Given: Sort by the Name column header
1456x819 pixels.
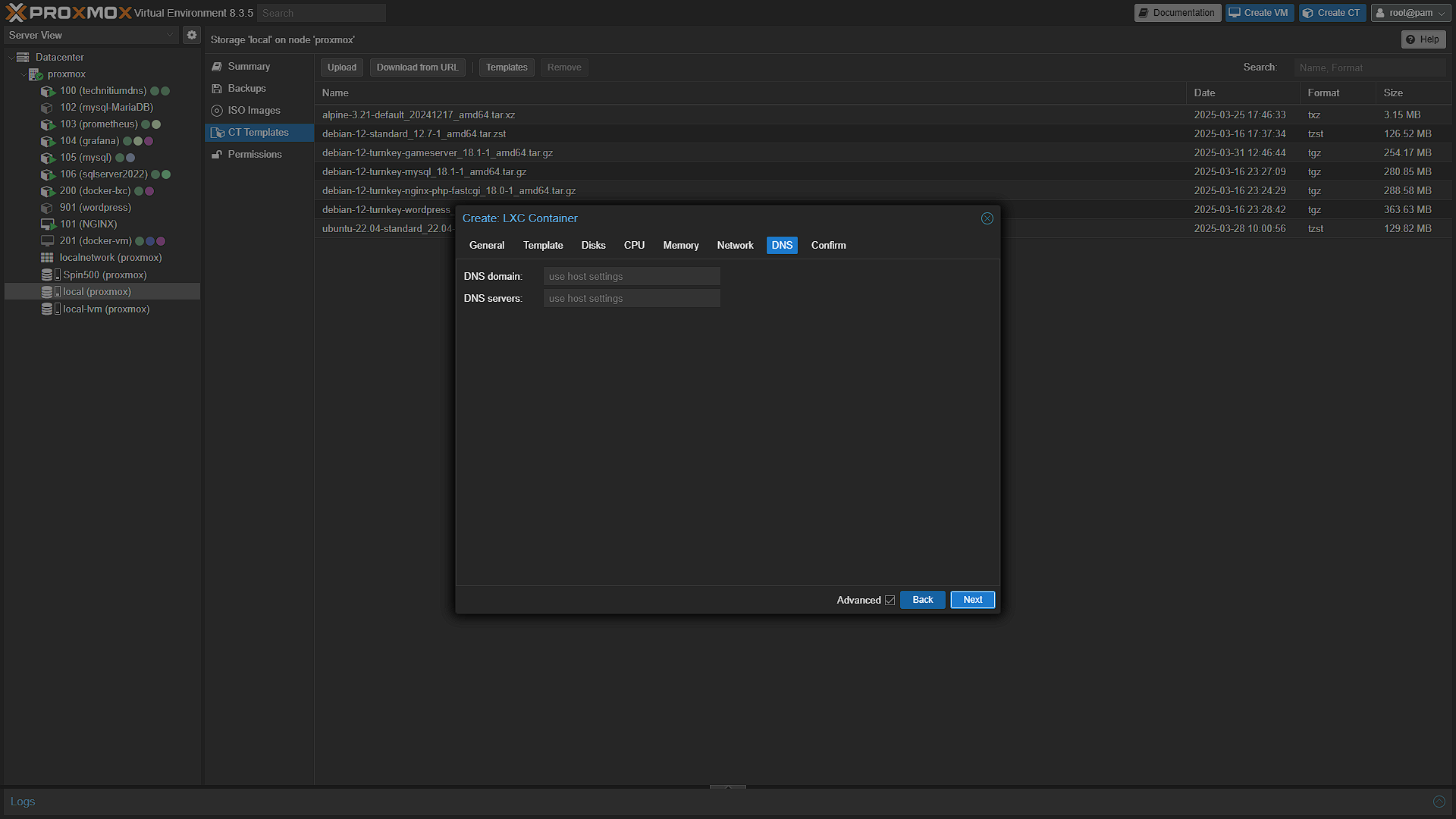Looking at the screenshot, I should (750, 93).
